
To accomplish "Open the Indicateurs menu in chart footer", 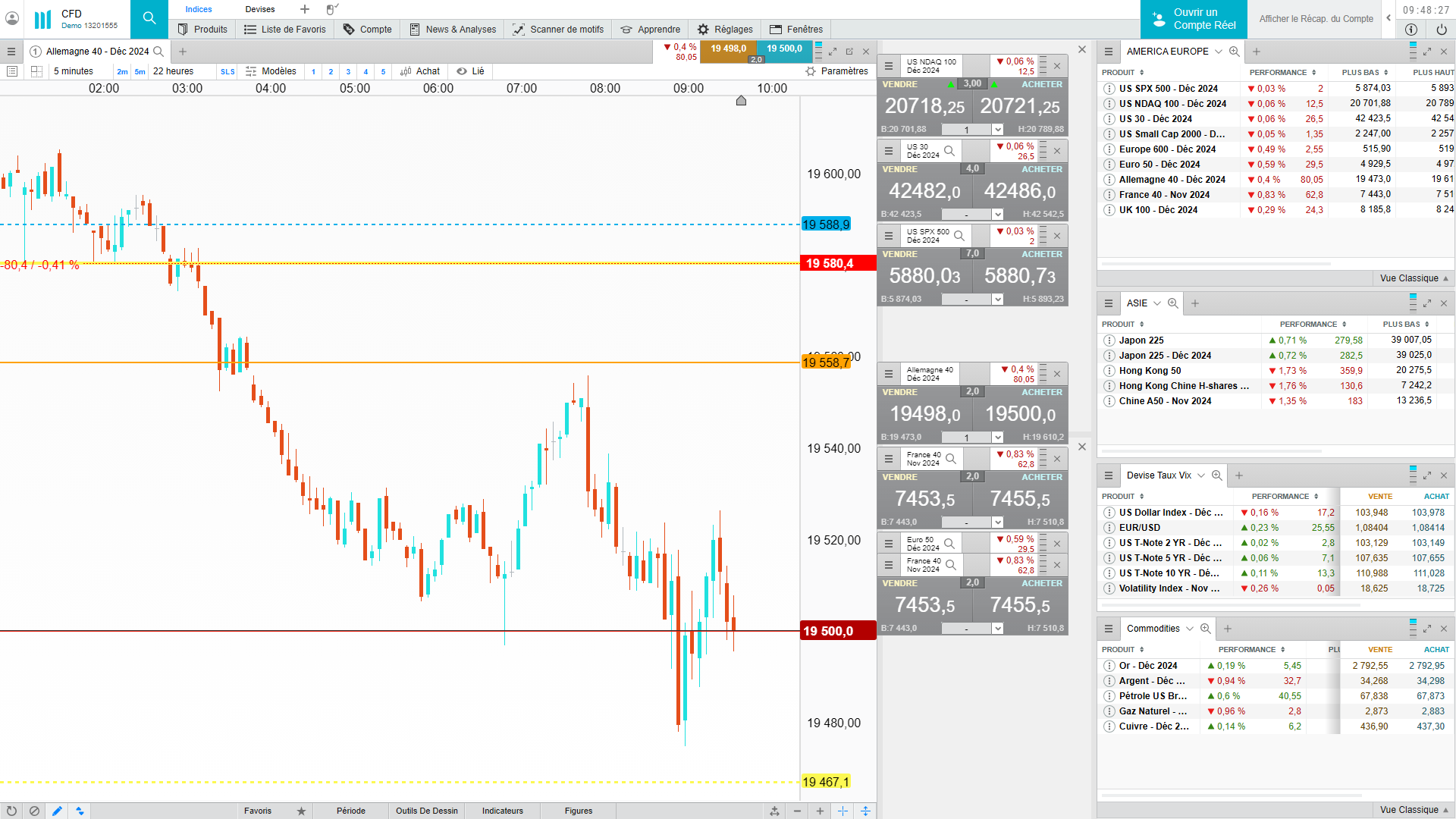I will point(502,811).
